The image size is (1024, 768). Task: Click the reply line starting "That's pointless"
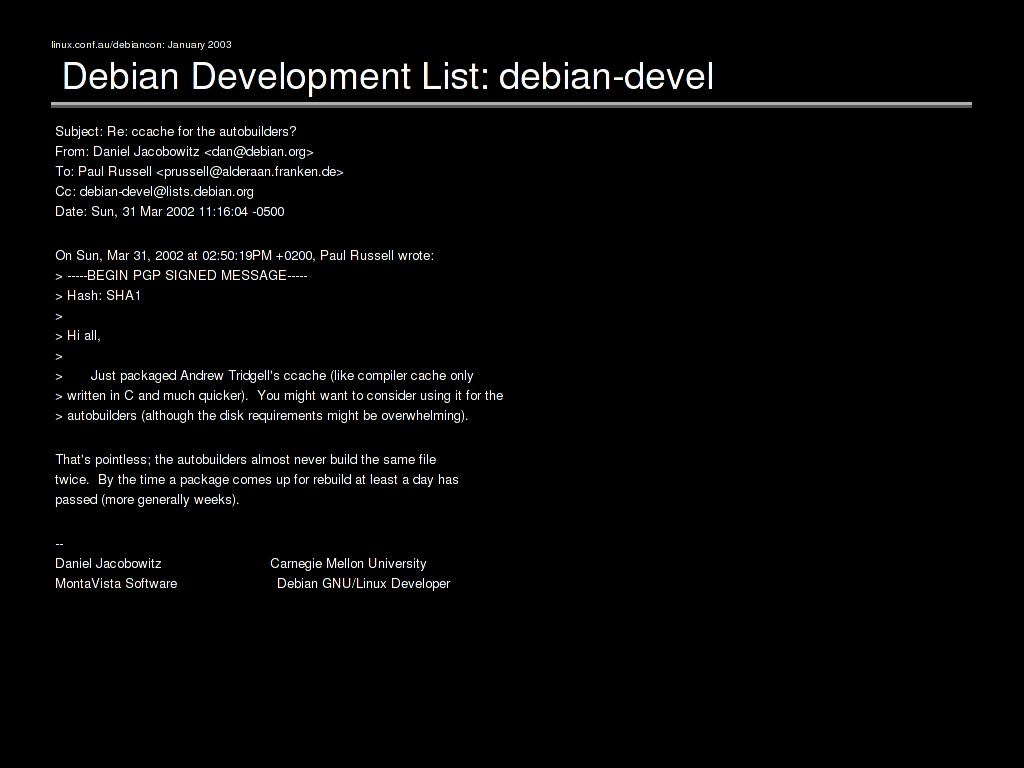click(x=245, y=459)
